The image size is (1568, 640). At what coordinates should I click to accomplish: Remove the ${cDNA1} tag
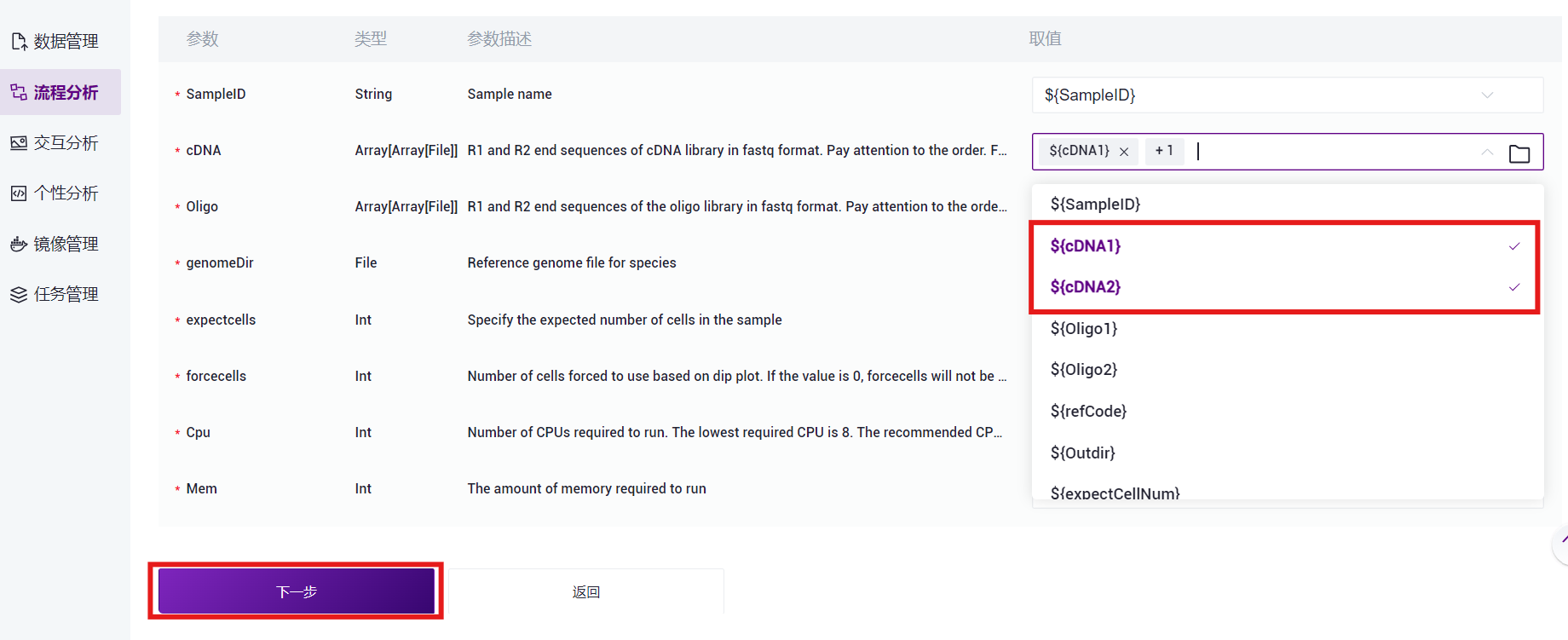1124,152
